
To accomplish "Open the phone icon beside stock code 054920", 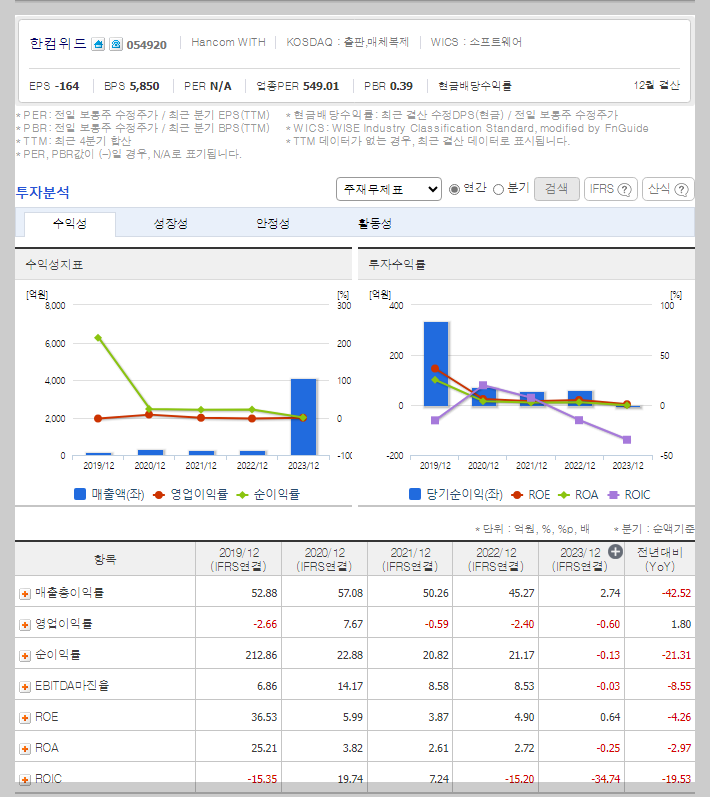I will click(x=116, y=44).
